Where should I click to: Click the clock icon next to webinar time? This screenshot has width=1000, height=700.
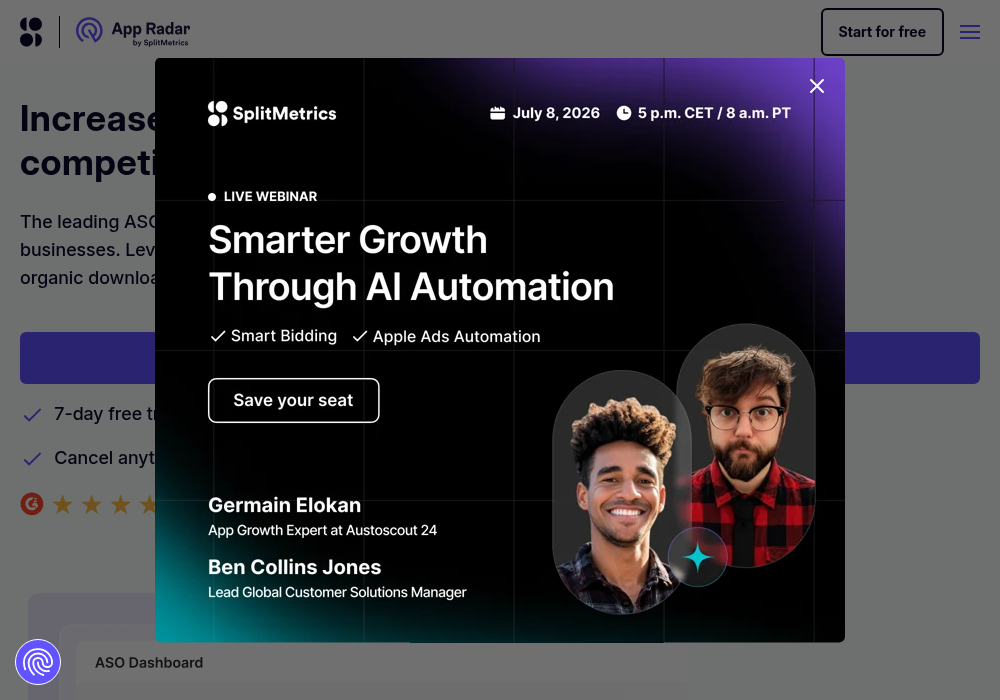tap(624, 113)
